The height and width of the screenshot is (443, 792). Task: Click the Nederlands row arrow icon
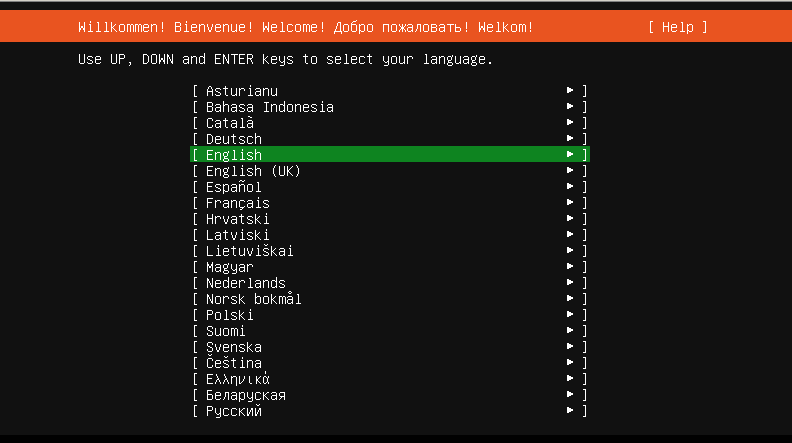[x=570, y=283]
